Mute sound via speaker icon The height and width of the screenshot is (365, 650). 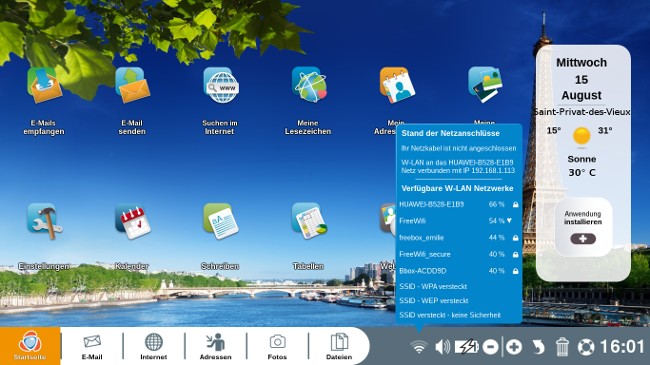[x=442, y=347]
